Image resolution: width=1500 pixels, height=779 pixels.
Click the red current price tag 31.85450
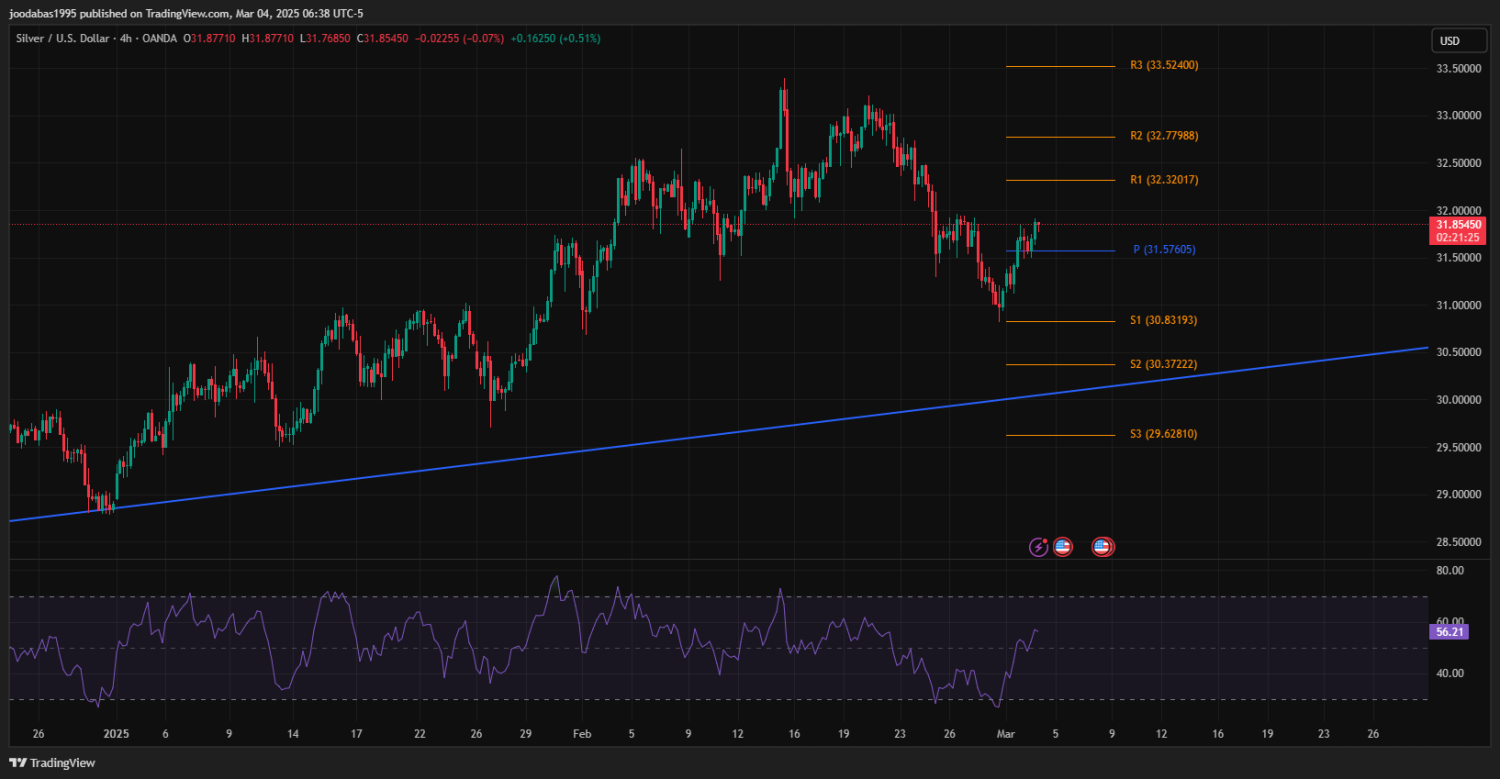click(x=1458, y=226)
